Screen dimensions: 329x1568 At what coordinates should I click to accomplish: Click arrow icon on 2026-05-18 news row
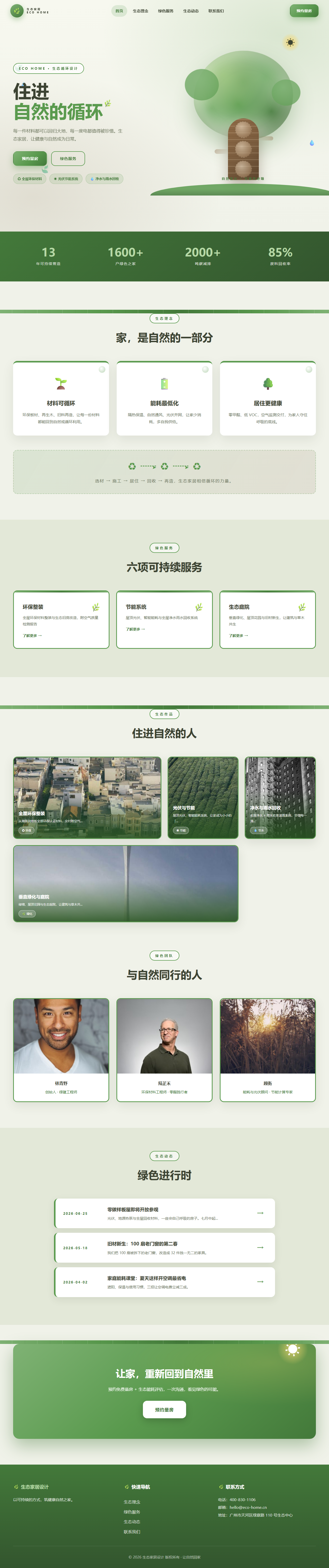coord(260,1247)
